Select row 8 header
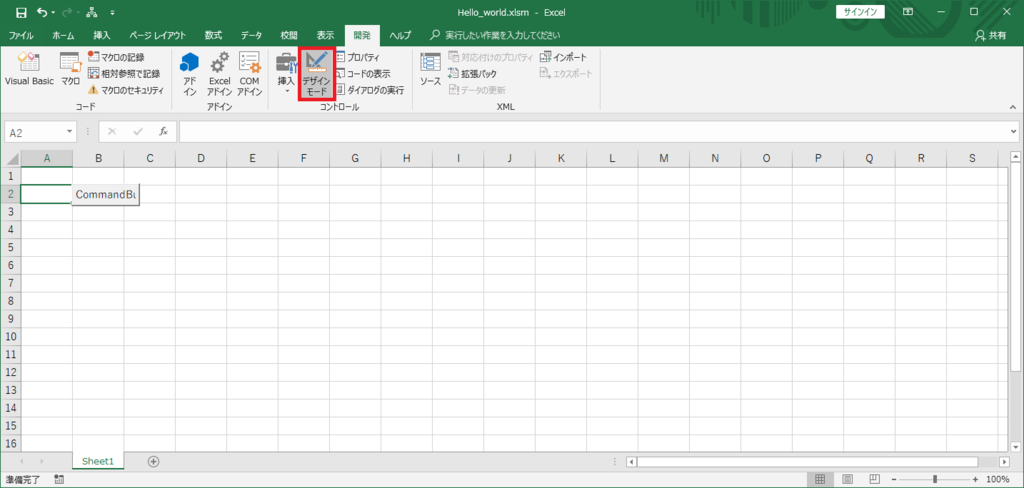Screen dimensions: 1024x488 [x=10, y=301]
